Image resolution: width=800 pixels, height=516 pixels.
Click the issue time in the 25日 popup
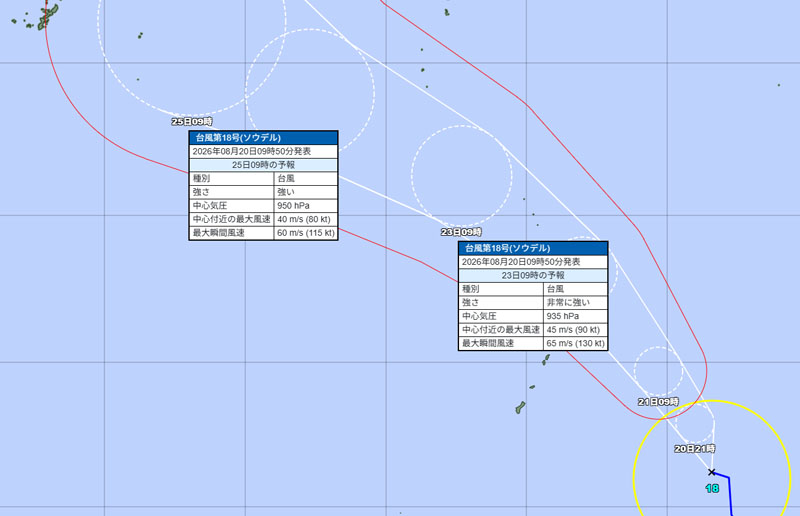252,151
